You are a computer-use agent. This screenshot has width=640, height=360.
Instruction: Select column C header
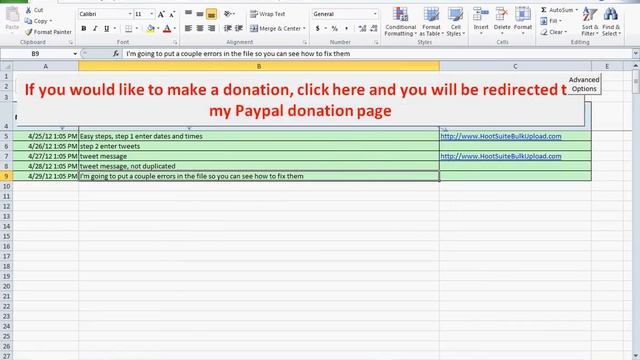pyautogui.click(x=515, y=66)
